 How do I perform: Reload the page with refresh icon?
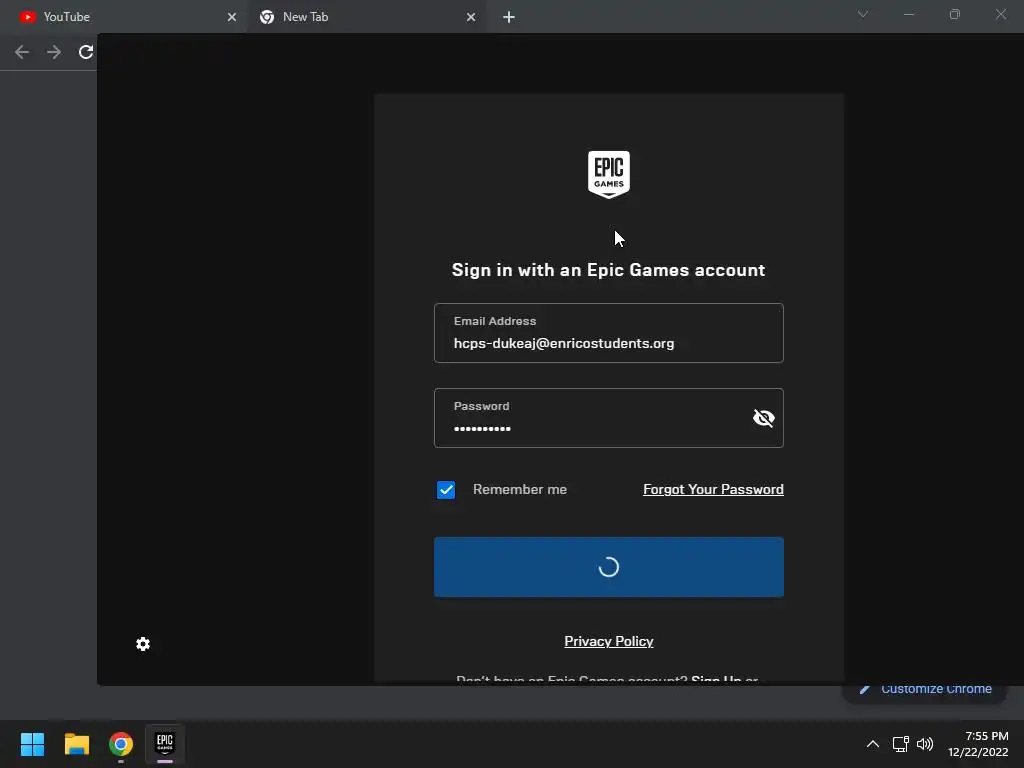(x=86, y=52)
